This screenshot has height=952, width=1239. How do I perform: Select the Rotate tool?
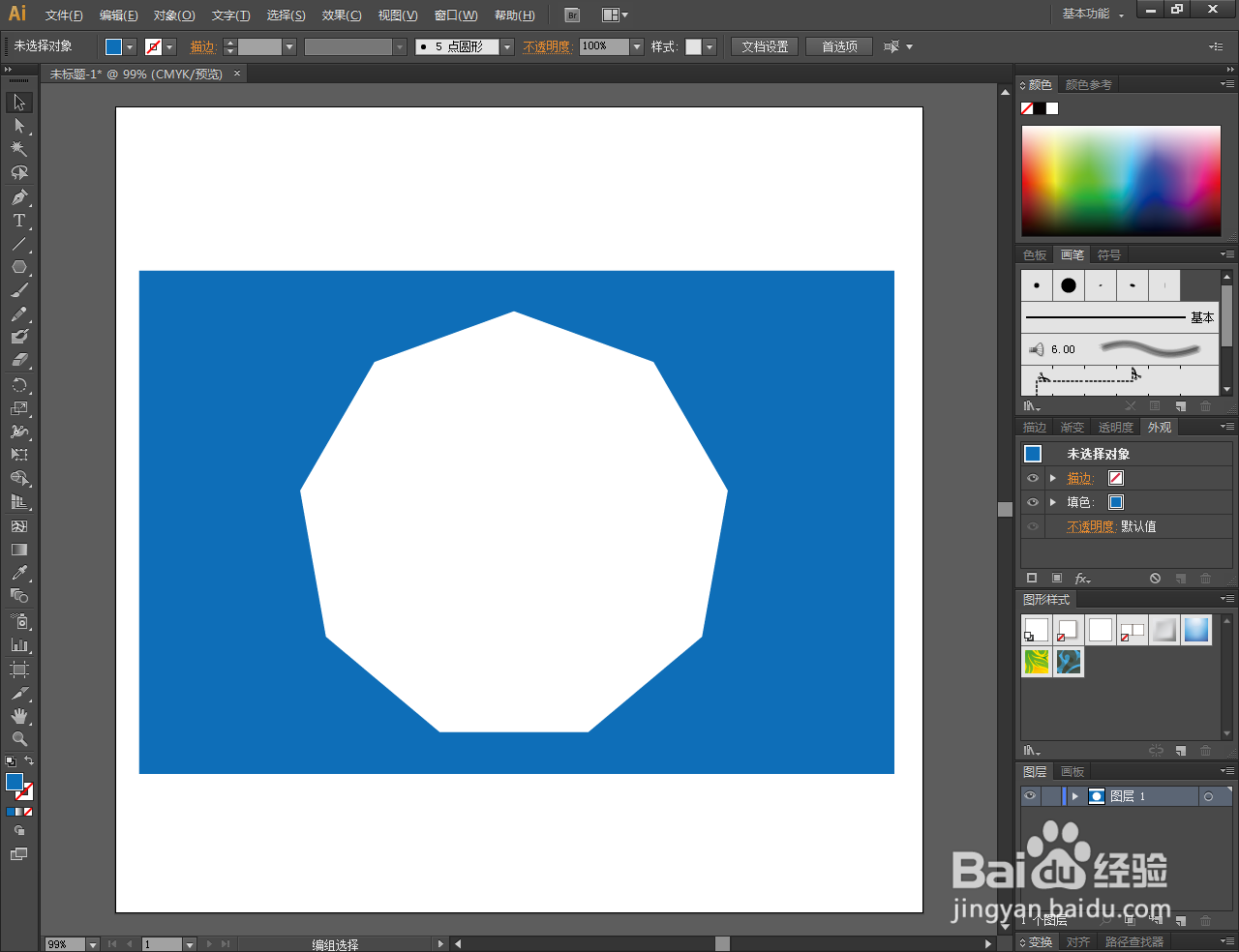18,385
